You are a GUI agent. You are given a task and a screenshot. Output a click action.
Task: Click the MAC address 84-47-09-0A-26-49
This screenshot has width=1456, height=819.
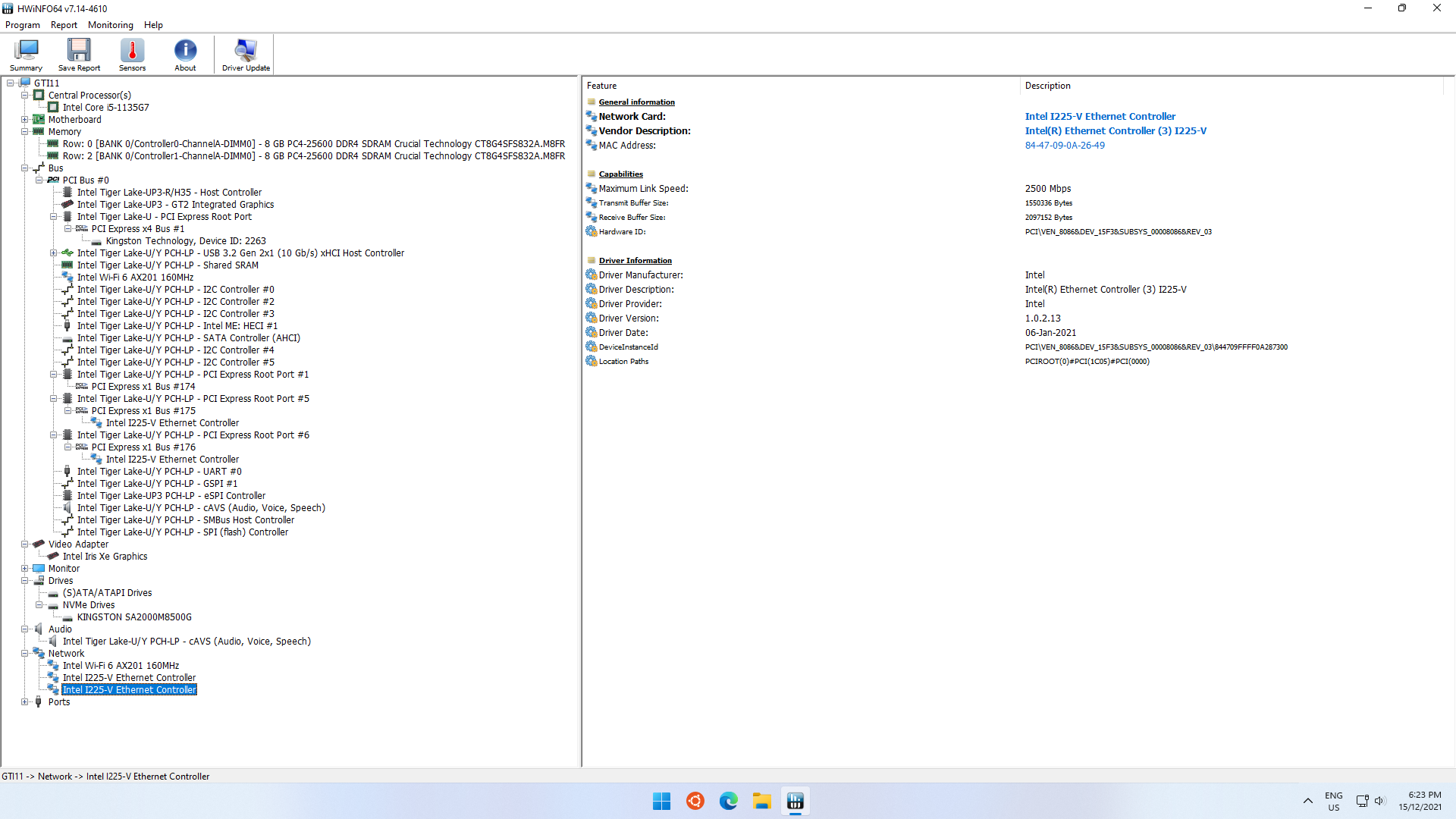[x=1065, y=146]
